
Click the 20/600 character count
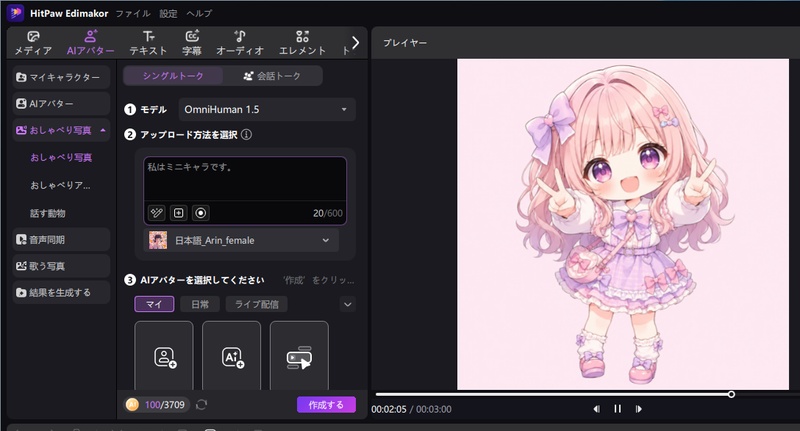coord(328,213)
